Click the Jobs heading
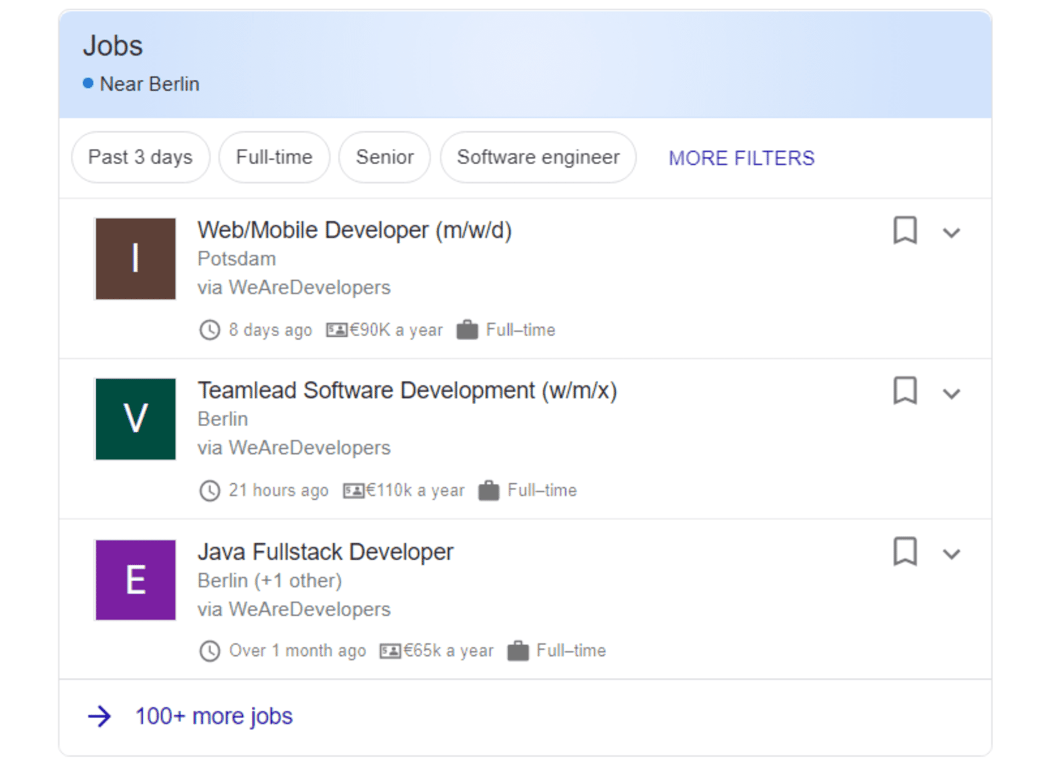The width and height of the screenshot is (1052, 768). tap(113, 46)
